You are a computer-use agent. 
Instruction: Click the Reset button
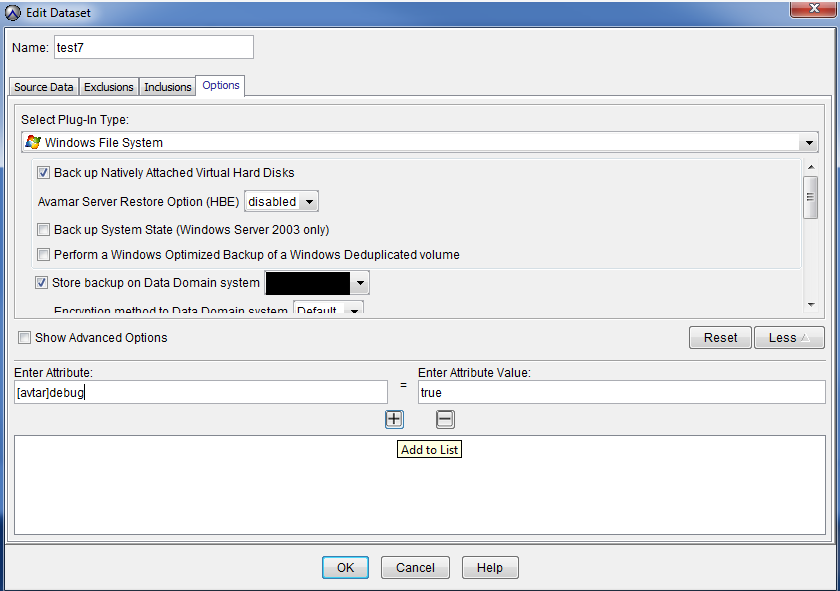coord(720,338)
